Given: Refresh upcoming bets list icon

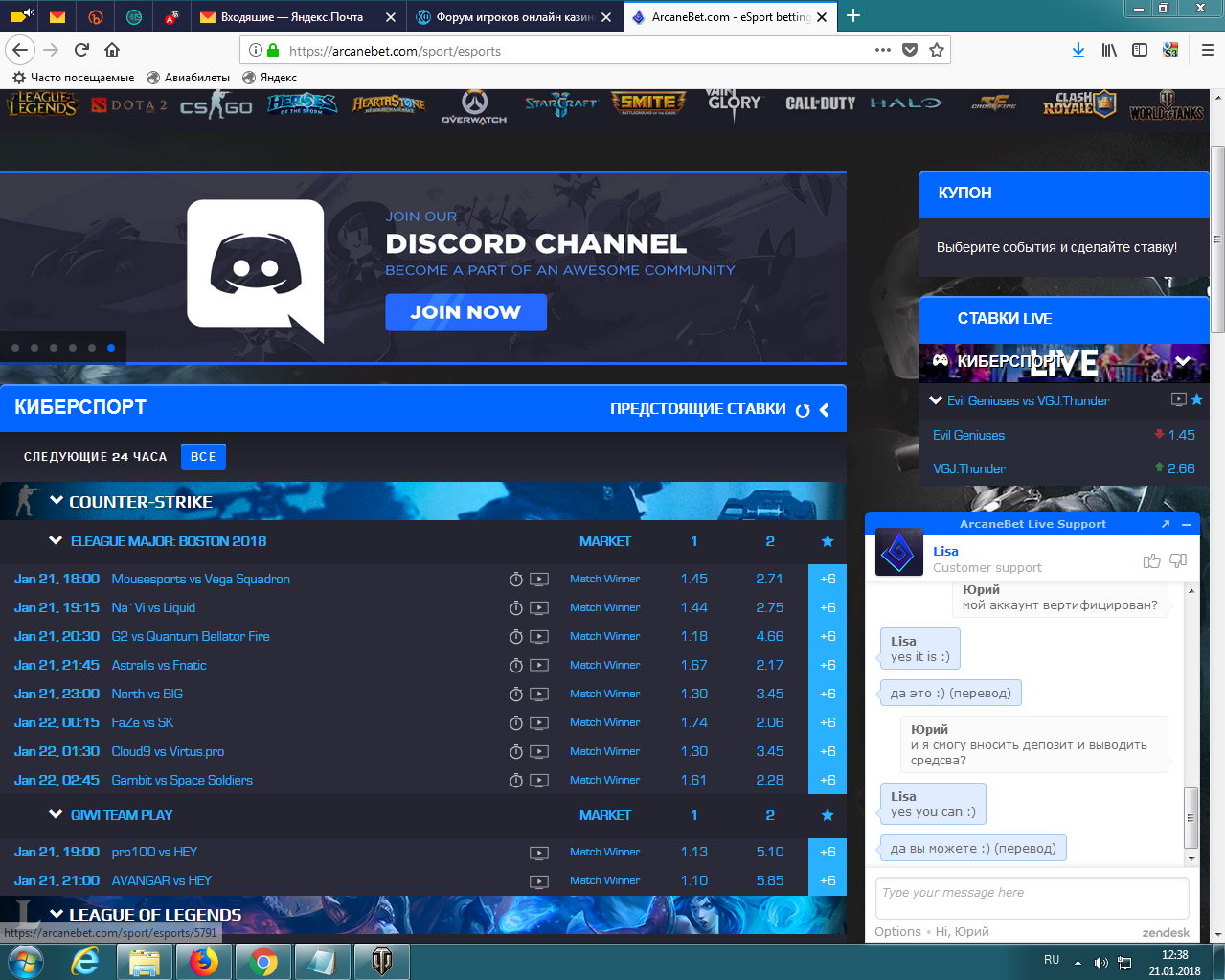Looking at the screenshot, I should [803, 410].
